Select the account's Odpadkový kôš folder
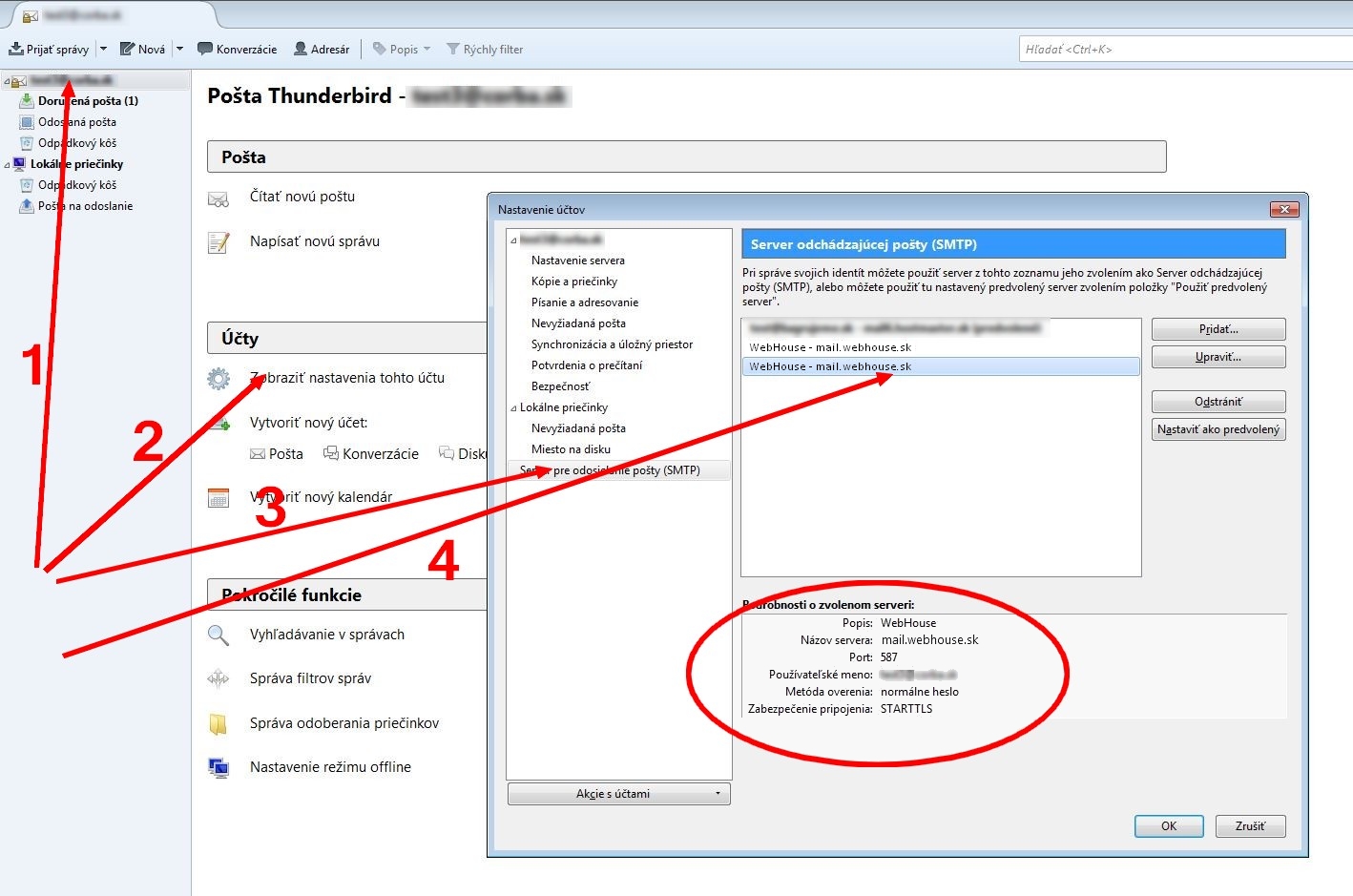The width and height of the screenshot is (1353, 896). click(76, 142)
